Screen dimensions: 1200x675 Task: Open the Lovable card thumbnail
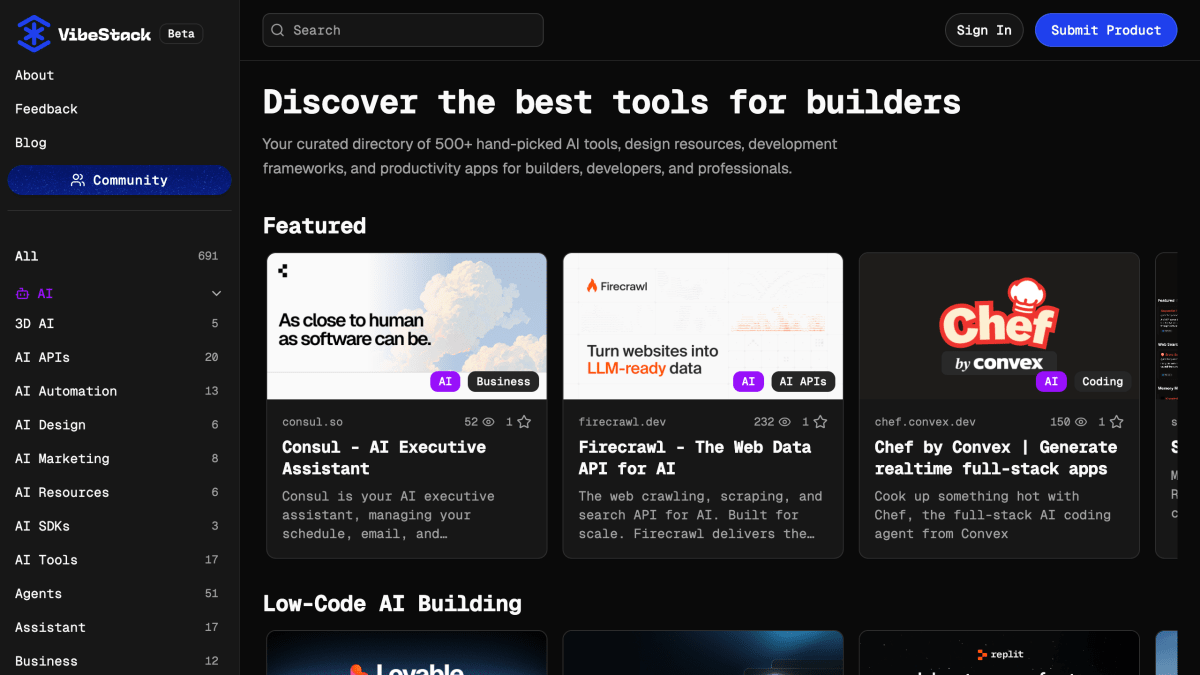pyautogui.click(x=407, y=653)
